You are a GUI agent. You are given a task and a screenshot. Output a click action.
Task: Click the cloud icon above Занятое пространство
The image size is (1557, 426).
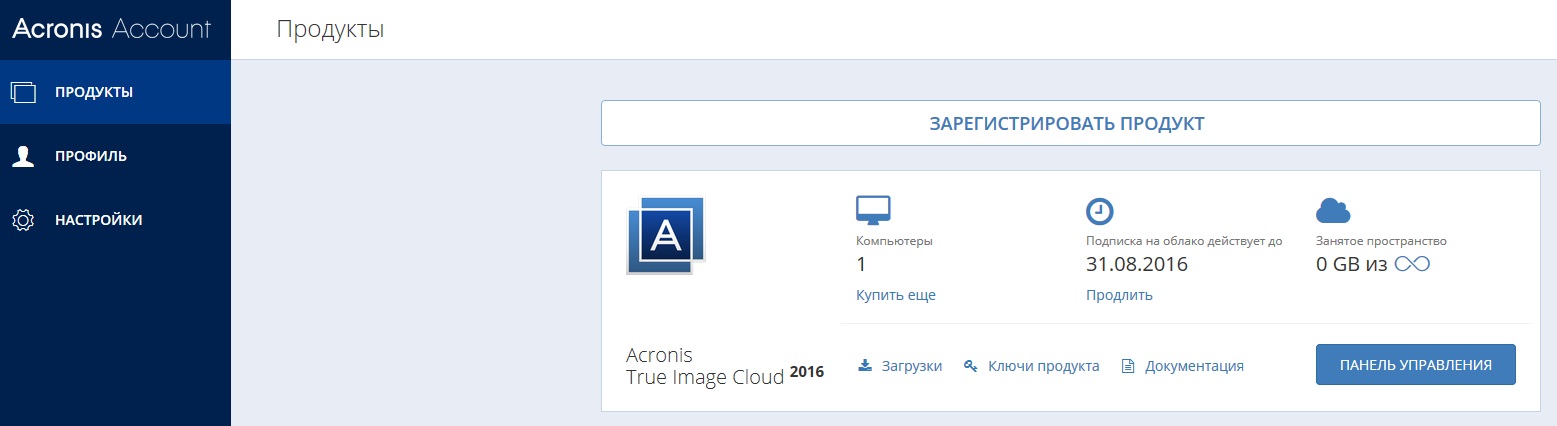[1333, 211]
